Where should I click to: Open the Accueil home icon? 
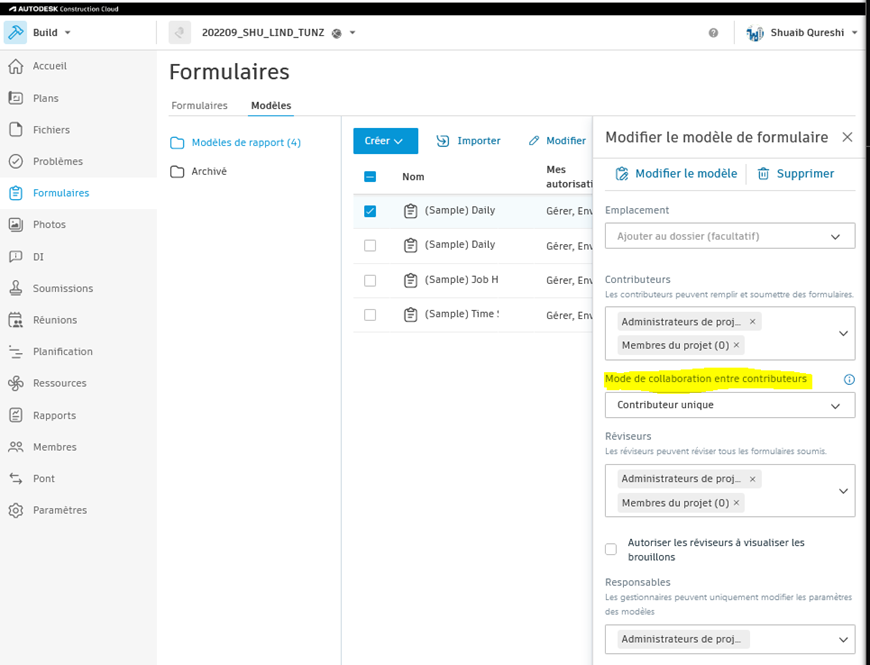pos(21,66)
